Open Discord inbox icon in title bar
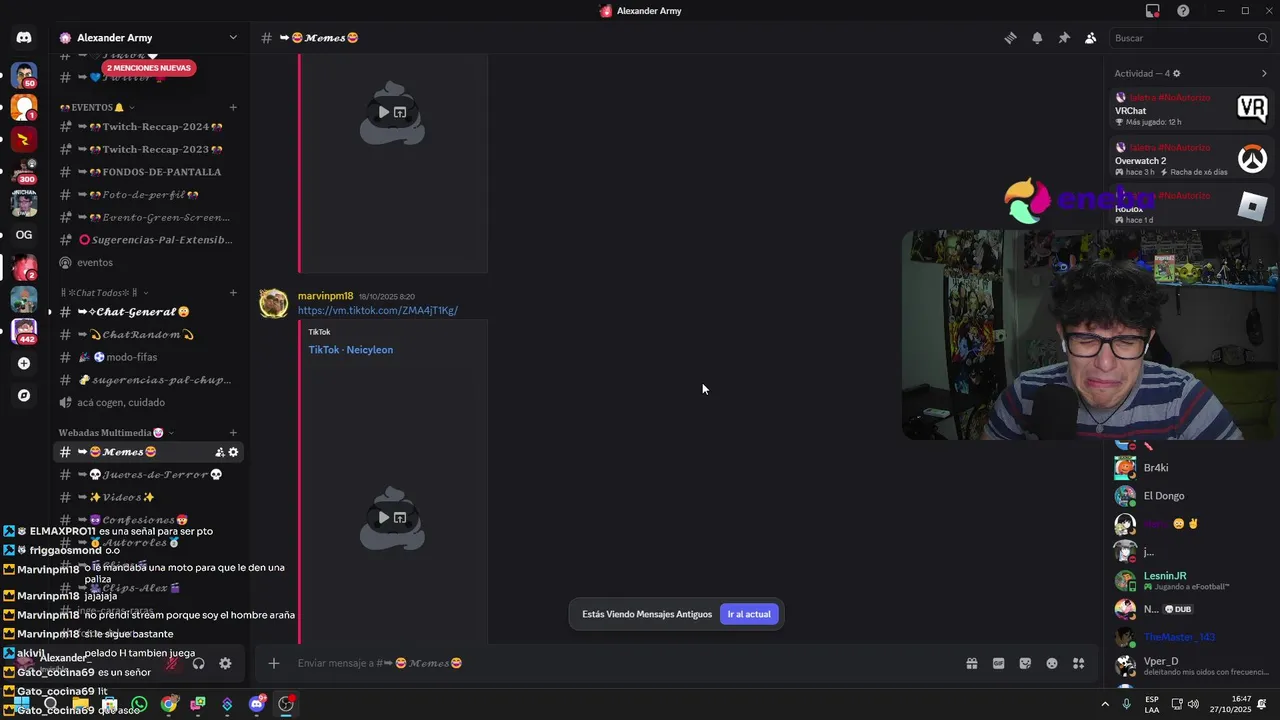The height and width of the screenshot is (720, 1280). 1153,11
